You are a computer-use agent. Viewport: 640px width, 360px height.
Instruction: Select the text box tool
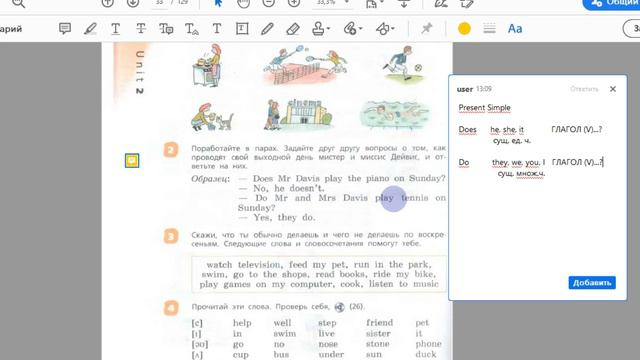242,29
